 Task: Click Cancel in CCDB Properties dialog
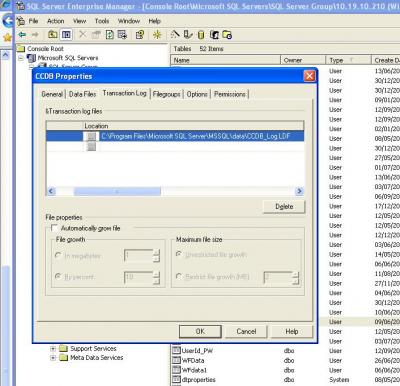tap(246, 331)
